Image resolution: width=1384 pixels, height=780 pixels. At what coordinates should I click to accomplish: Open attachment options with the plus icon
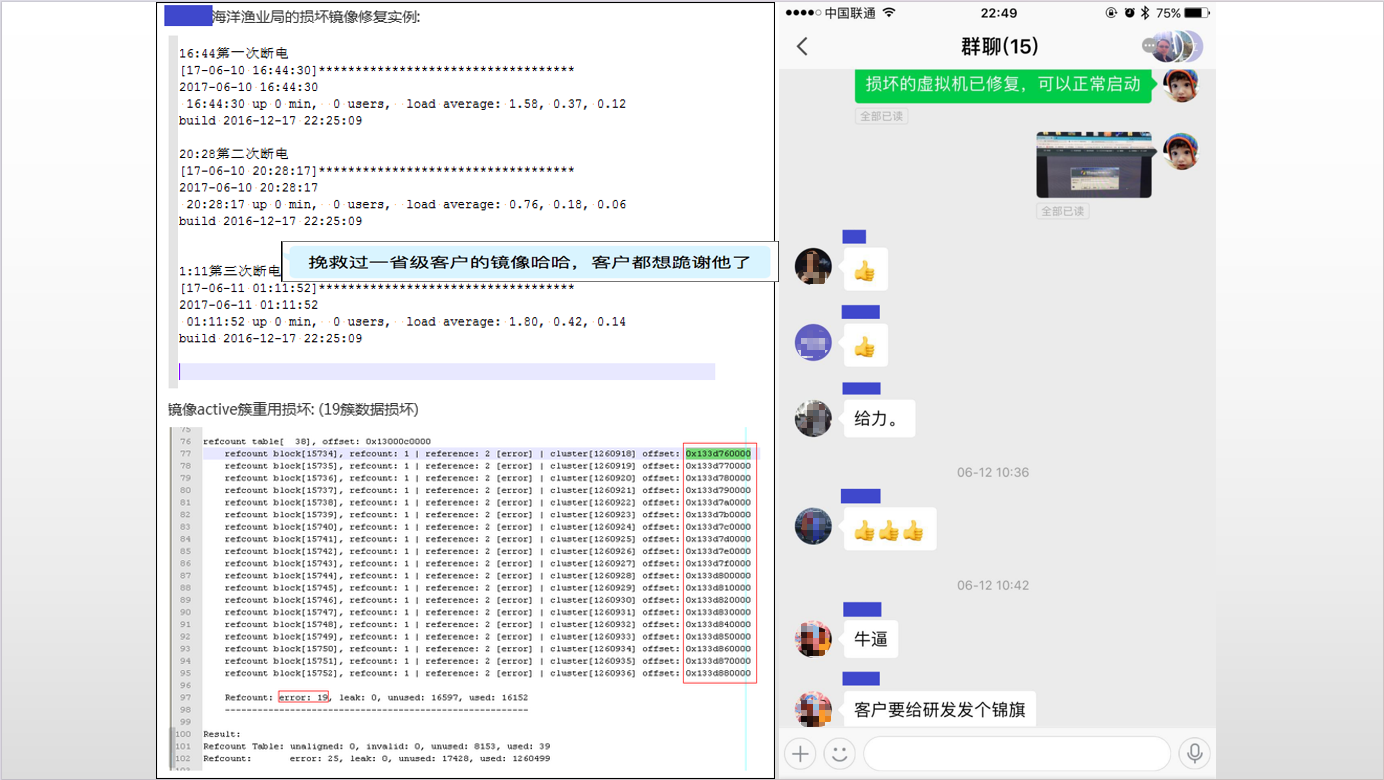click(799, 753)
